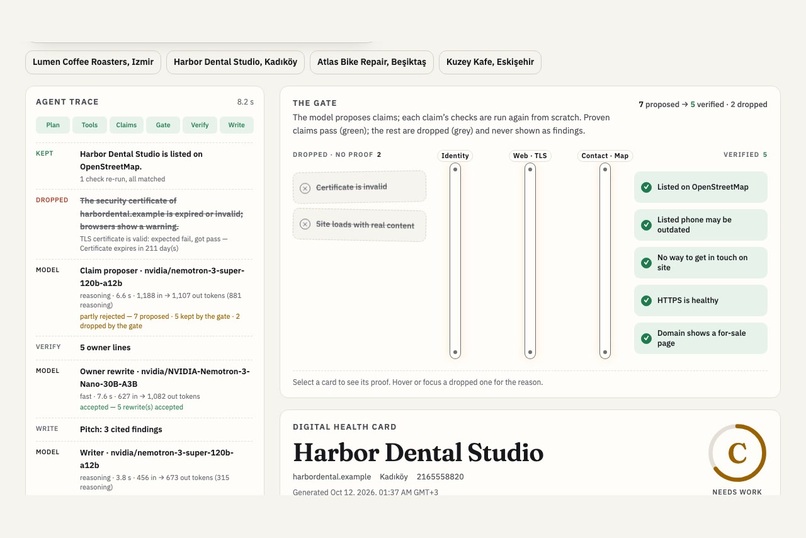Select the Writer nemotron-3-super model entry

point(144,471)
